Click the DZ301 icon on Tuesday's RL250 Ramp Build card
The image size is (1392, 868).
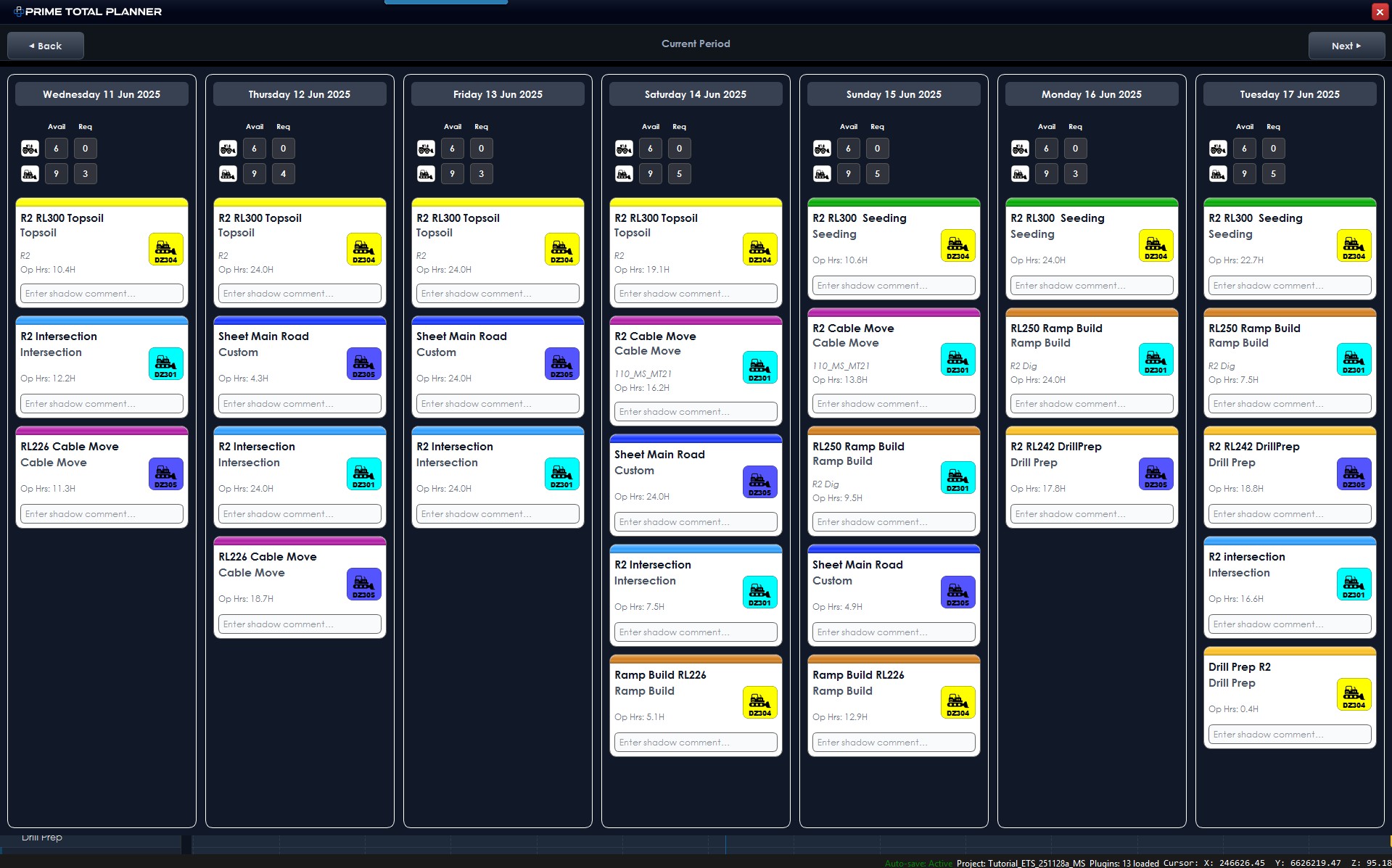point(1354,359)
